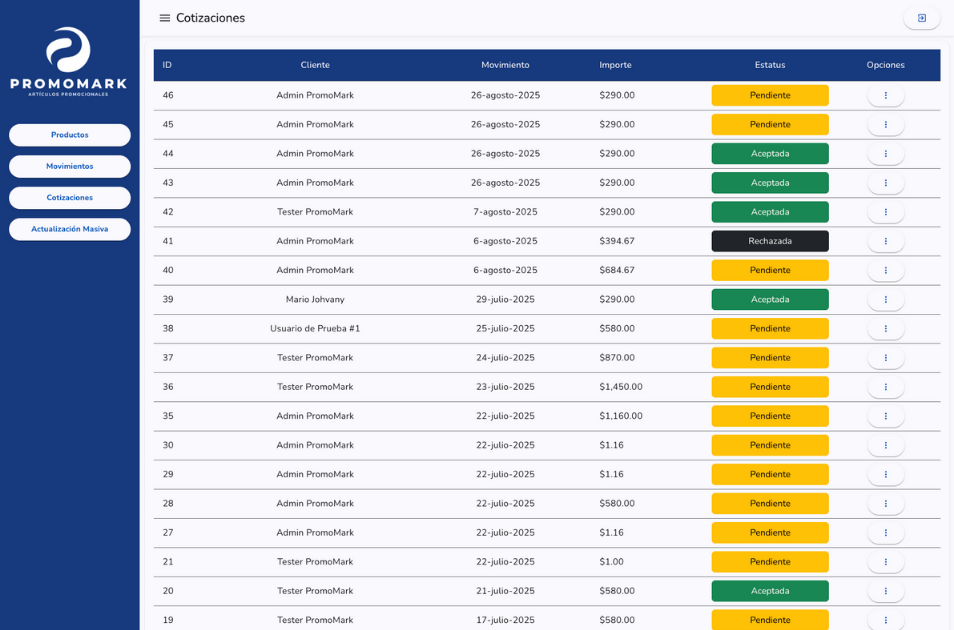
Task: Select Cotizaciones in the sidebar
Action: coord(70,198)
